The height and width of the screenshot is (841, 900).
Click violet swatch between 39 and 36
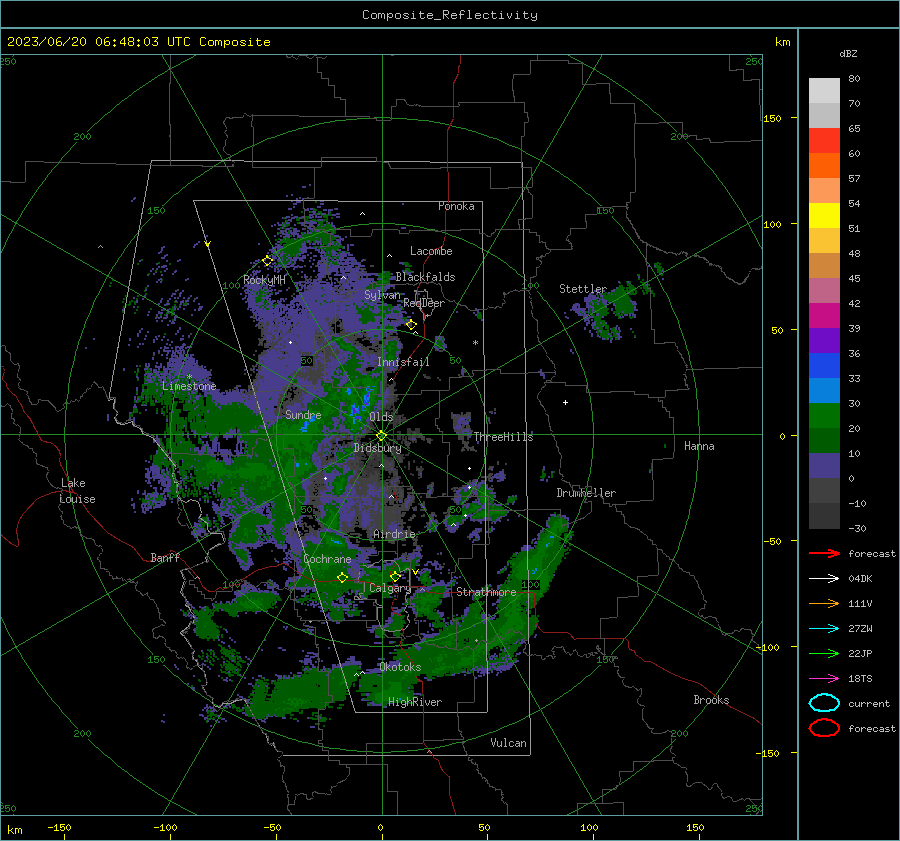point(824,340)
